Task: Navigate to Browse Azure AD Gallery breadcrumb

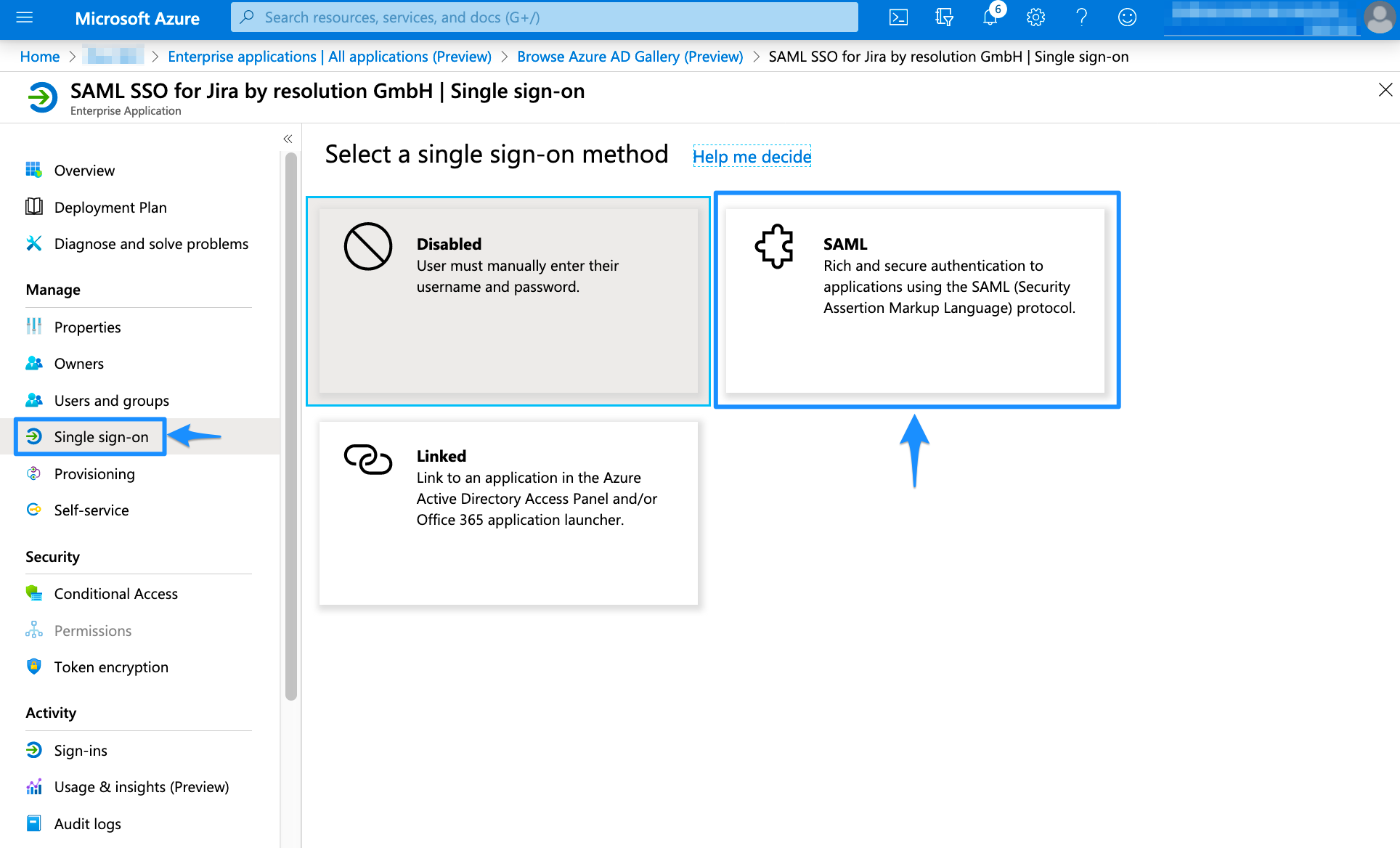Action: tap(630, 56)
